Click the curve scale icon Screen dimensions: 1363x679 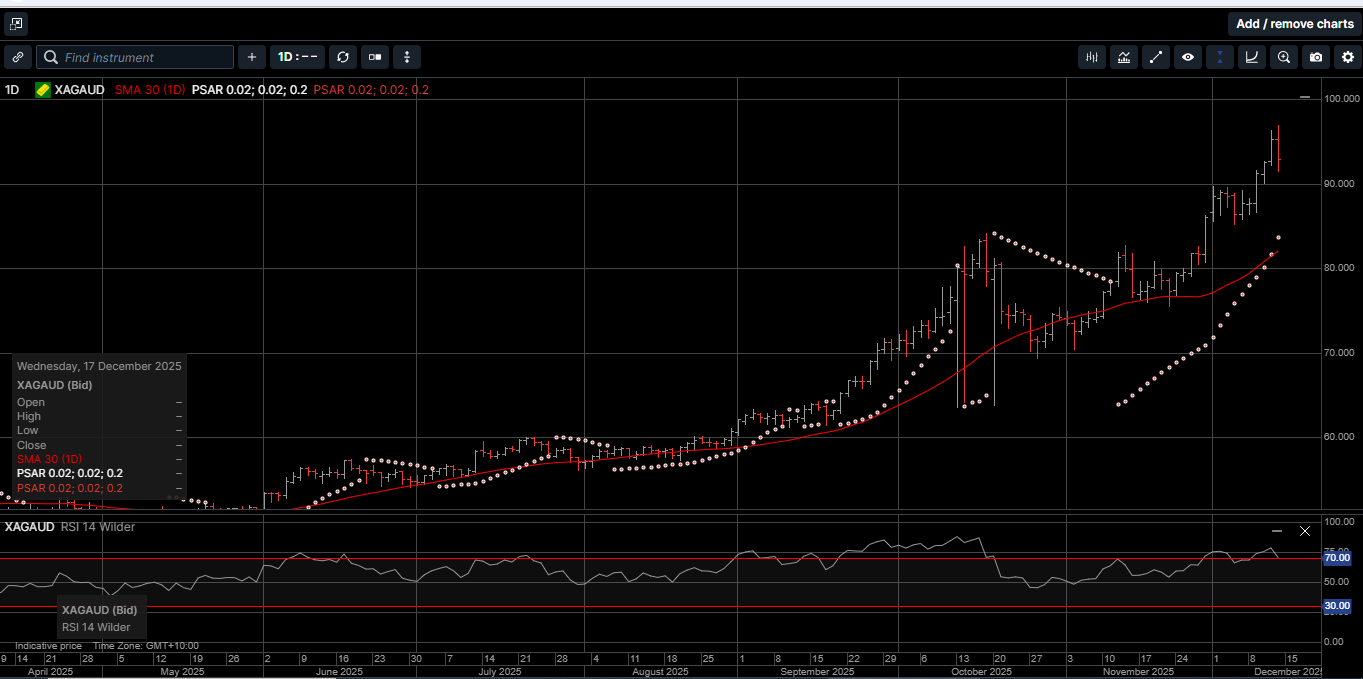[1251, 57]
